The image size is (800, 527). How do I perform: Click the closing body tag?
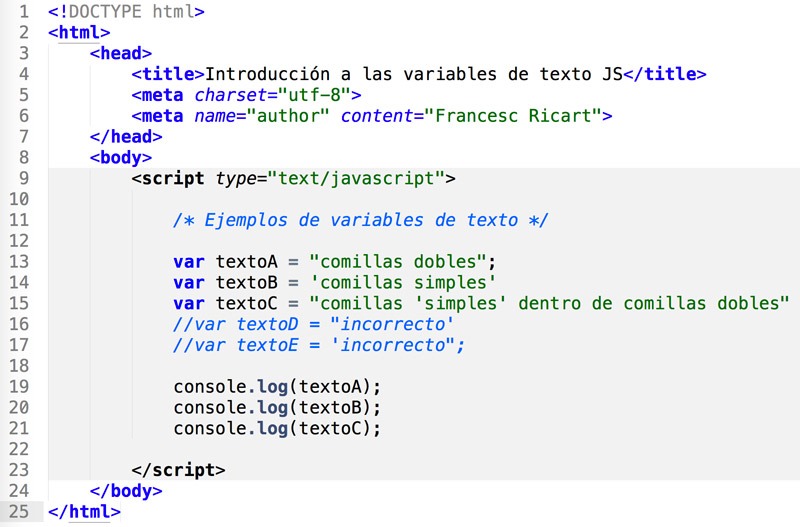coord(126,491)
